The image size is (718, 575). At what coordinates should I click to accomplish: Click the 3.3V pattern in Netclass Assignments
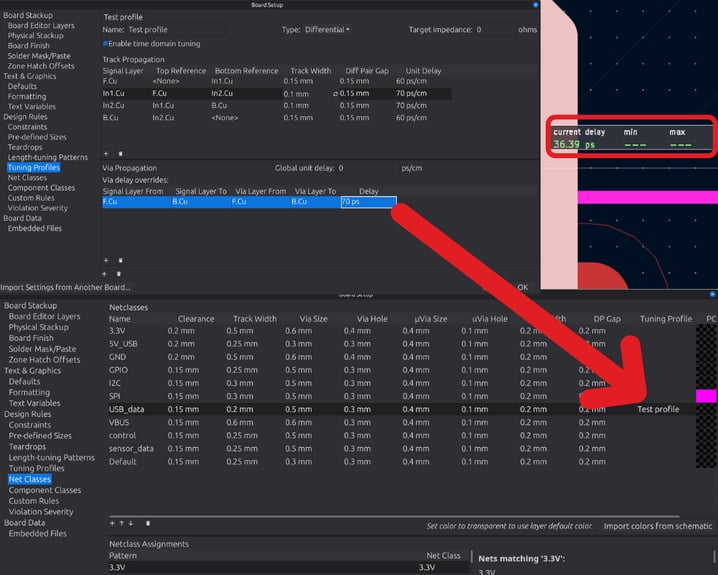click(x=117, y=567)
